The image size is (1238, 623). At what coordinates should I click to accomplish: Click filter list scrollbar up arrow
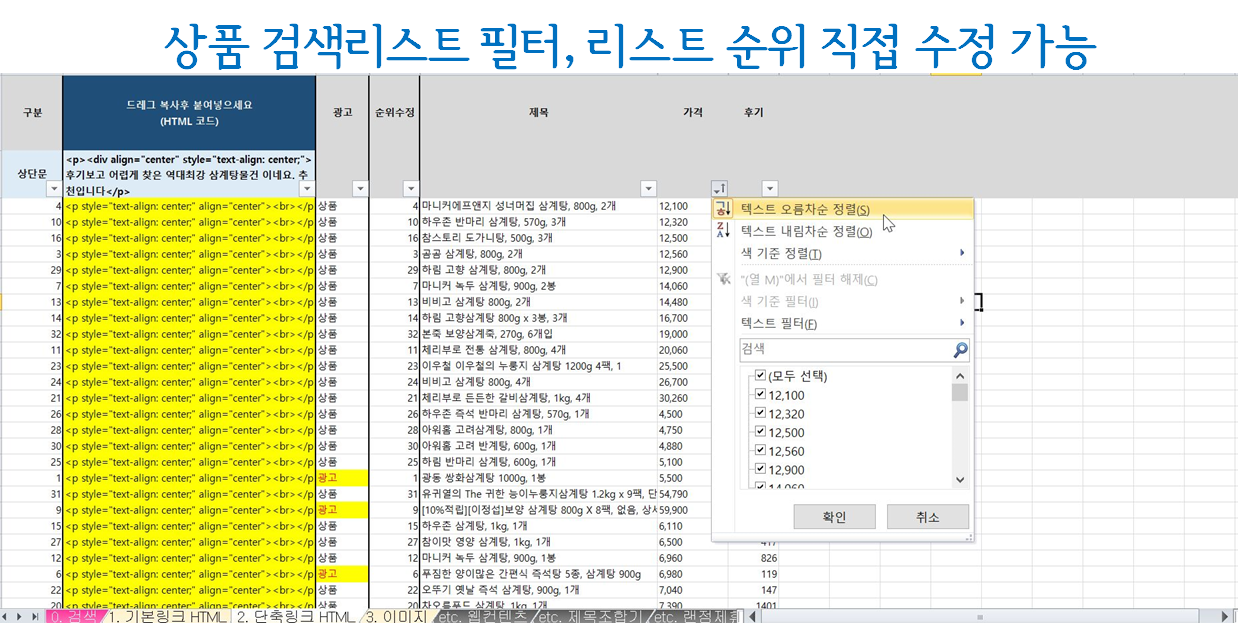tap(960, 375)
